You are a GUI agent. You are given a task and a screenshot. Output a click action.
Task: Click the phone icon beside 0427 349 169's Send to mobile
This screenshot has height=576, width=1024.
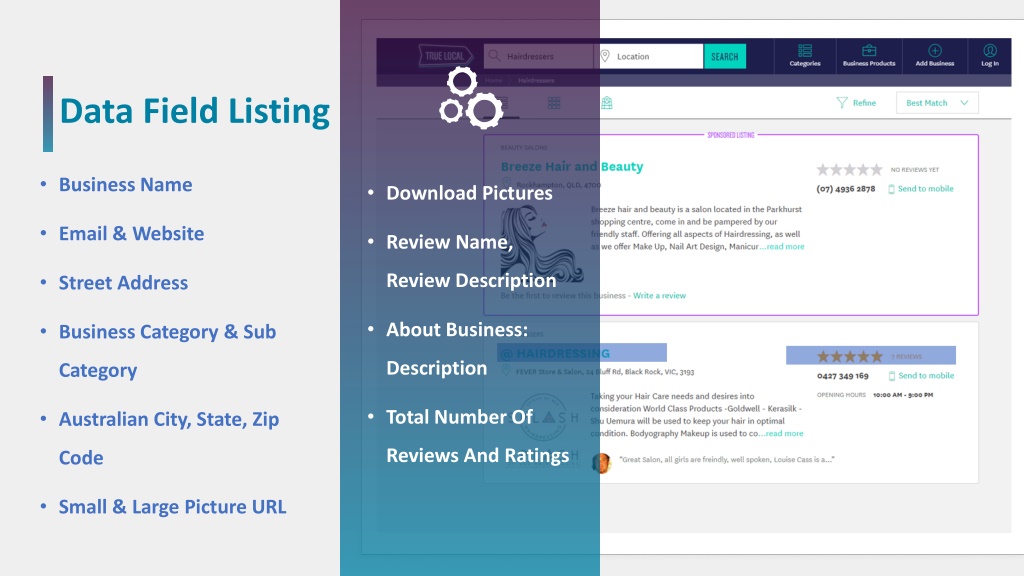coord(892,376)
